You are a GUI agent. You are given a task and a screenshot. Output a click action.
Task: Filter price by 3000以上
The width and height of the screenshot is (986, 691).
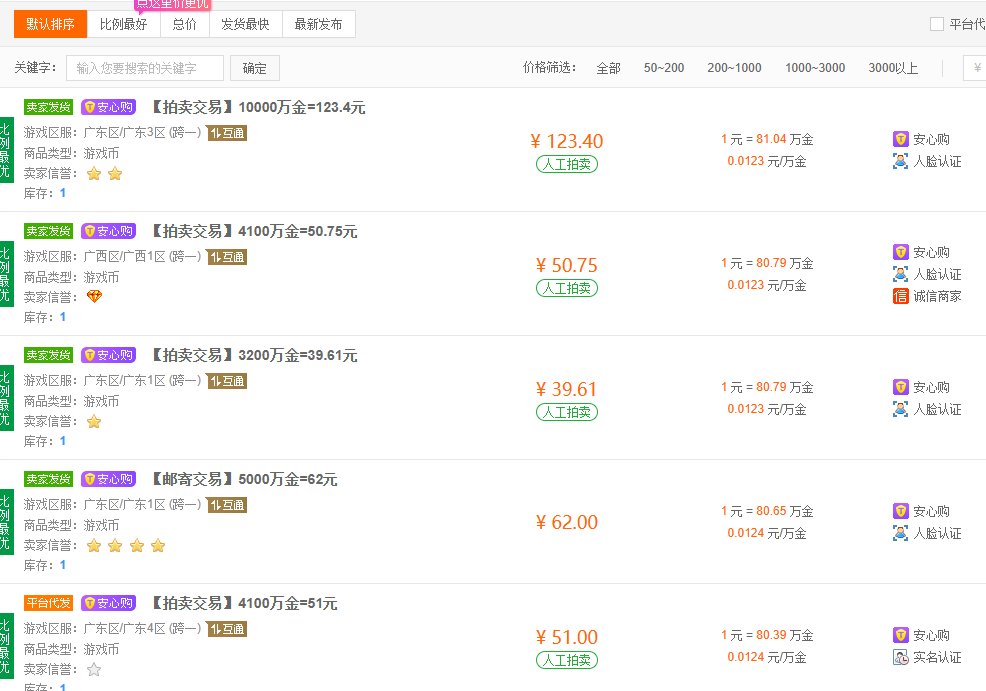pyautogui.click(x=893, y=68)
